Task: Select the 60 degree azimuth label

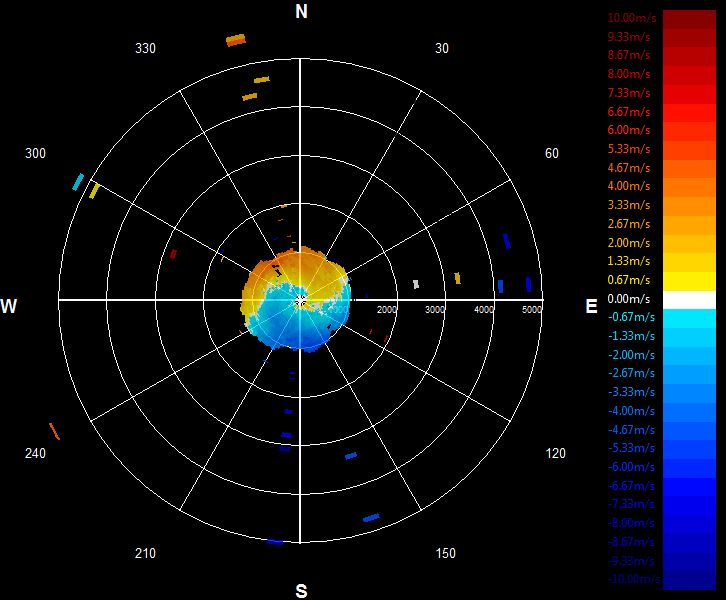Action: (x=551, y=153)
